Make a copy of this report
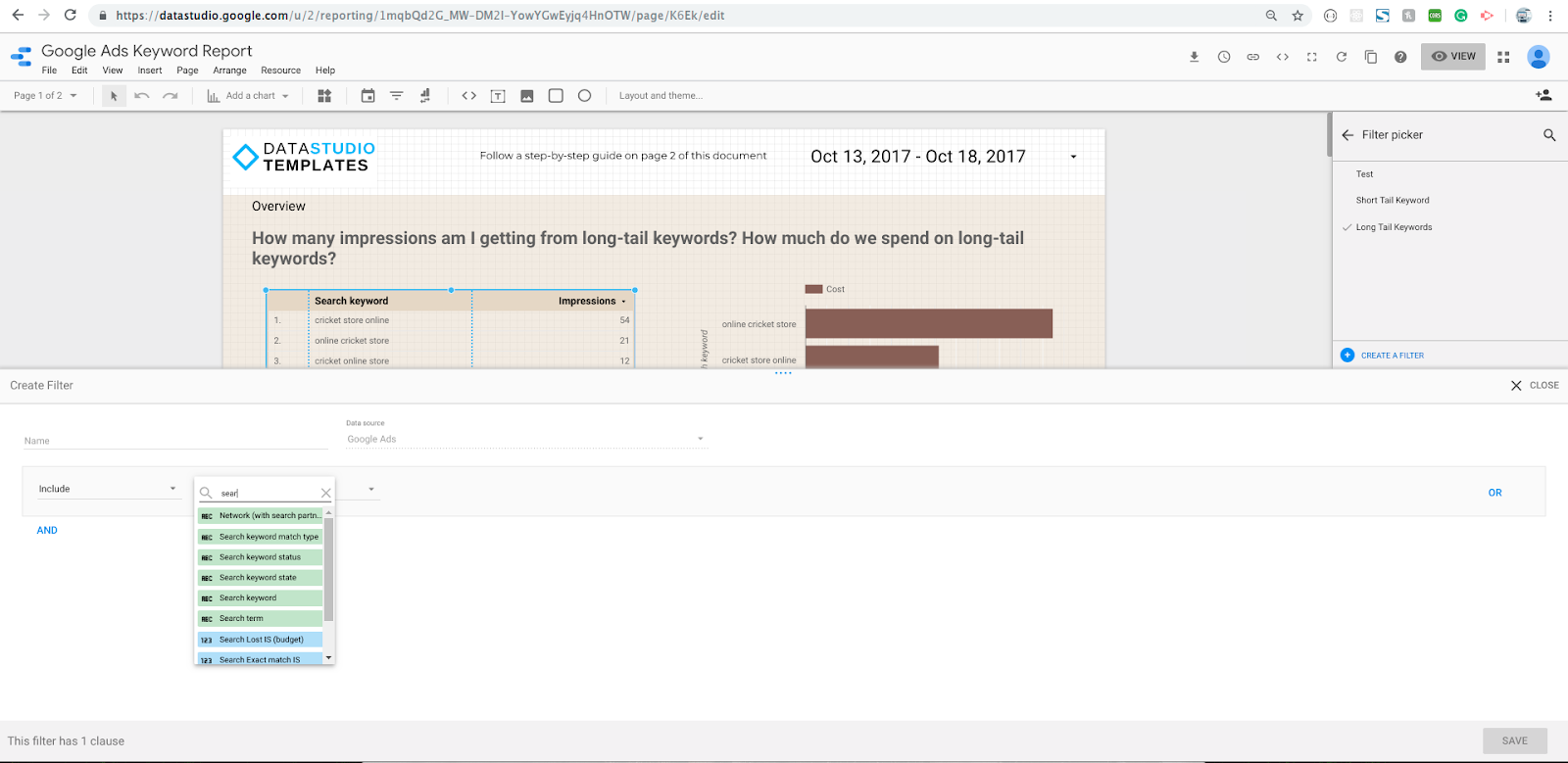 point(1371,57)
